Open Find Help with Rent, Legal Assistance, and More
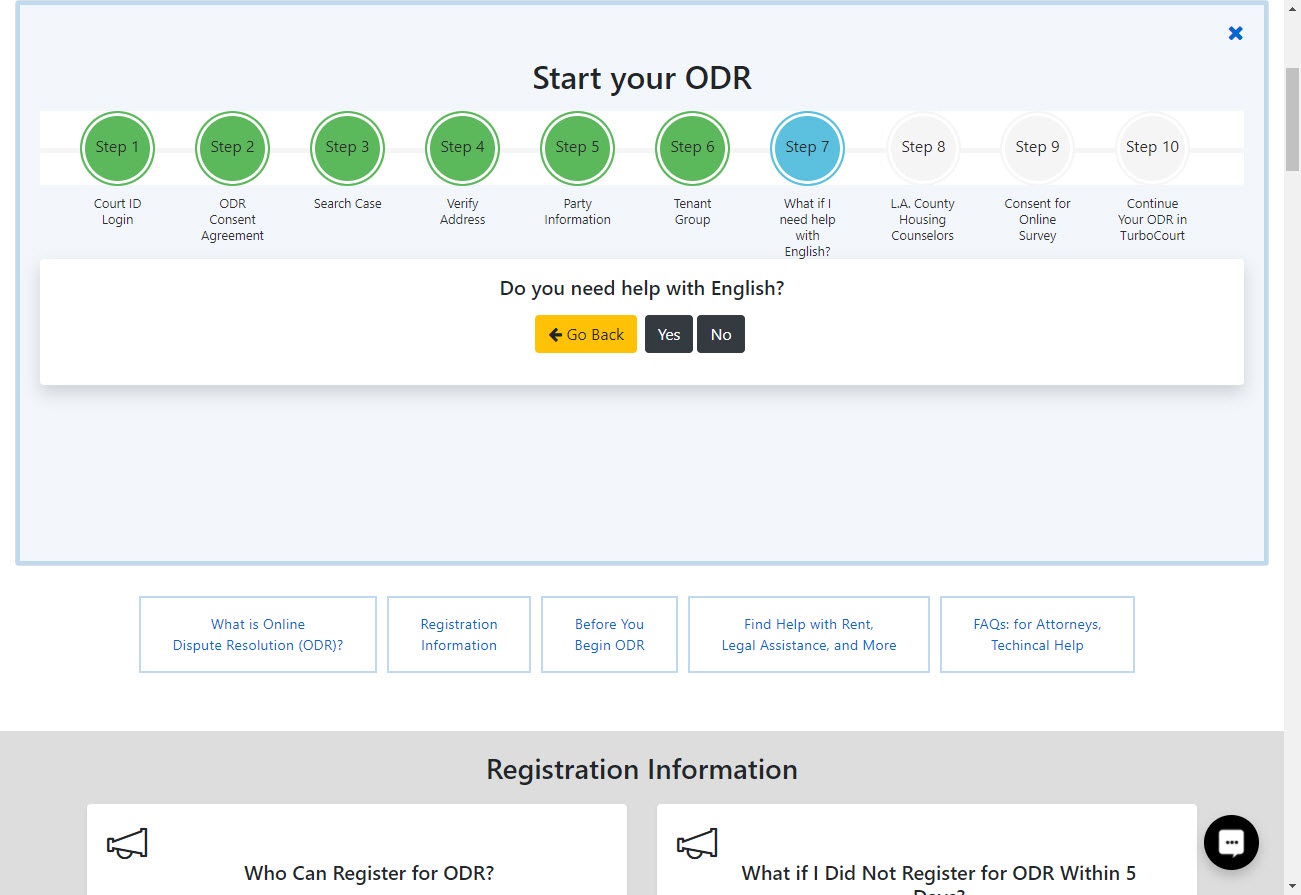Image resolution: width=1301 pixels, height=895 pixels. [808, 634]
